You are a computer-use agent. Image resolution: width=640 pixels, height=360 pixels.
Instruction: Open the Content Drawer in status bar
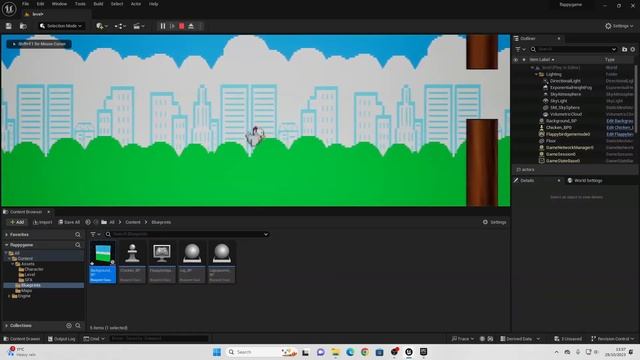(22, 339)
